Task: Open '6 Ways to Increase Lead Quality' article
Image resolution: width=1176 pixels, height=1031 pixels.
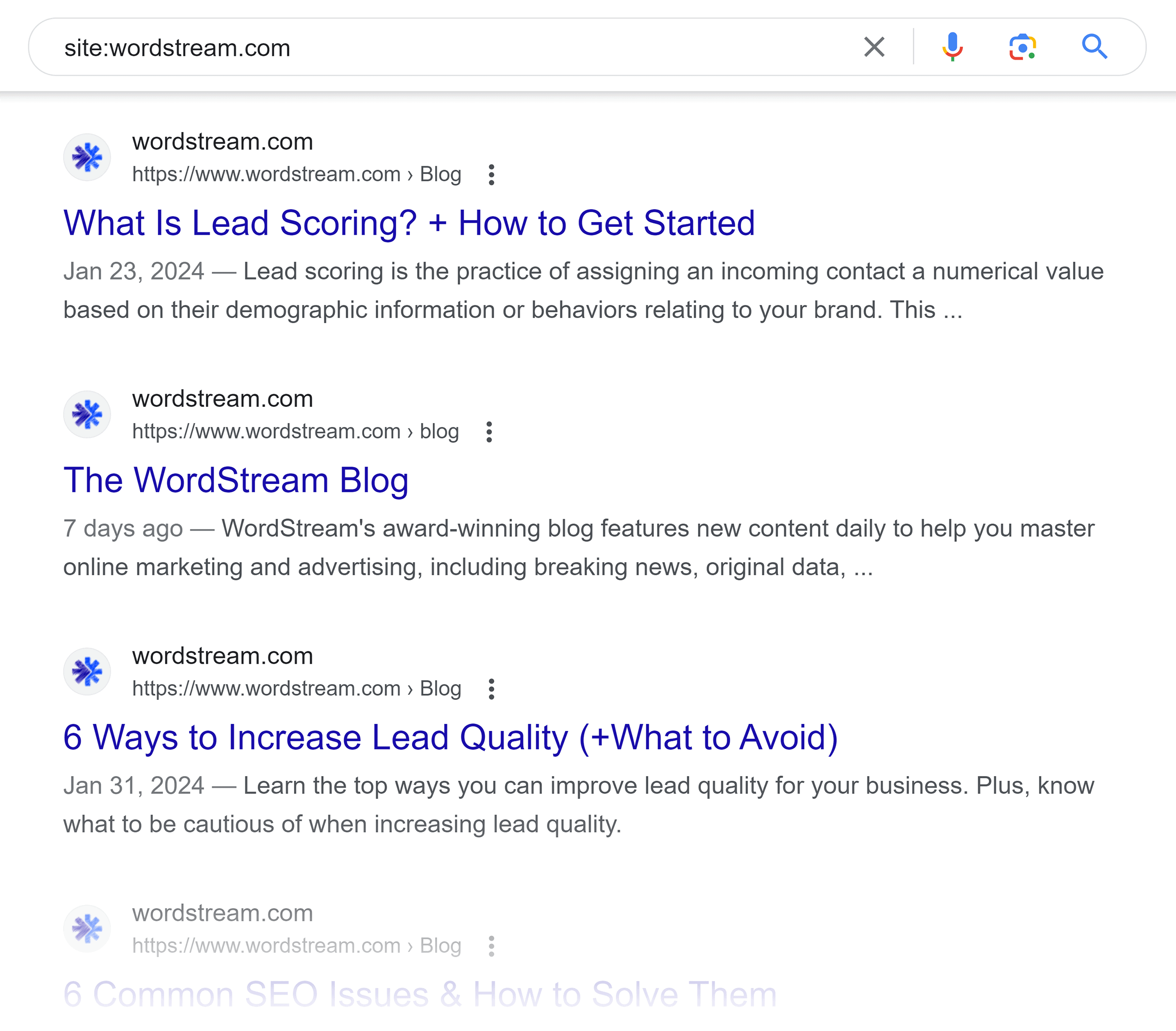Action: click(x=451, y=738)
